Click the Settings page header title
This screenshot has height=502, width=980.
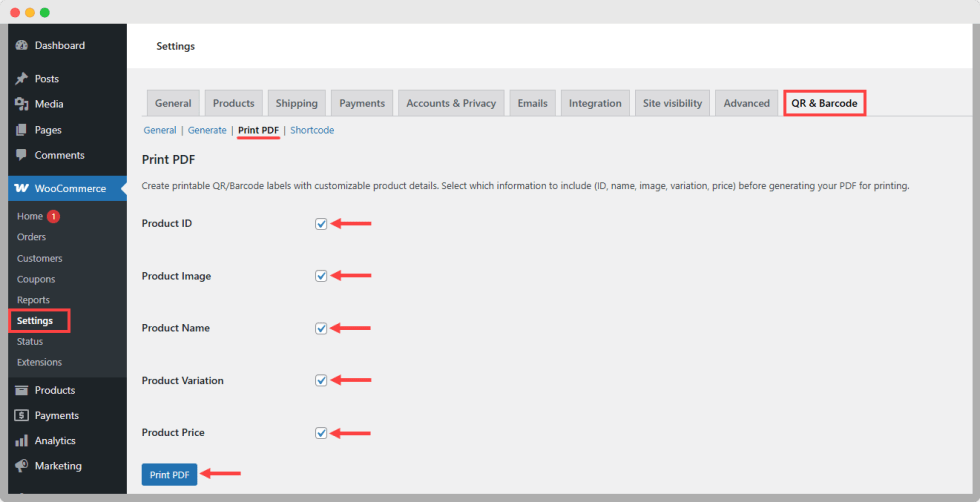176,46
